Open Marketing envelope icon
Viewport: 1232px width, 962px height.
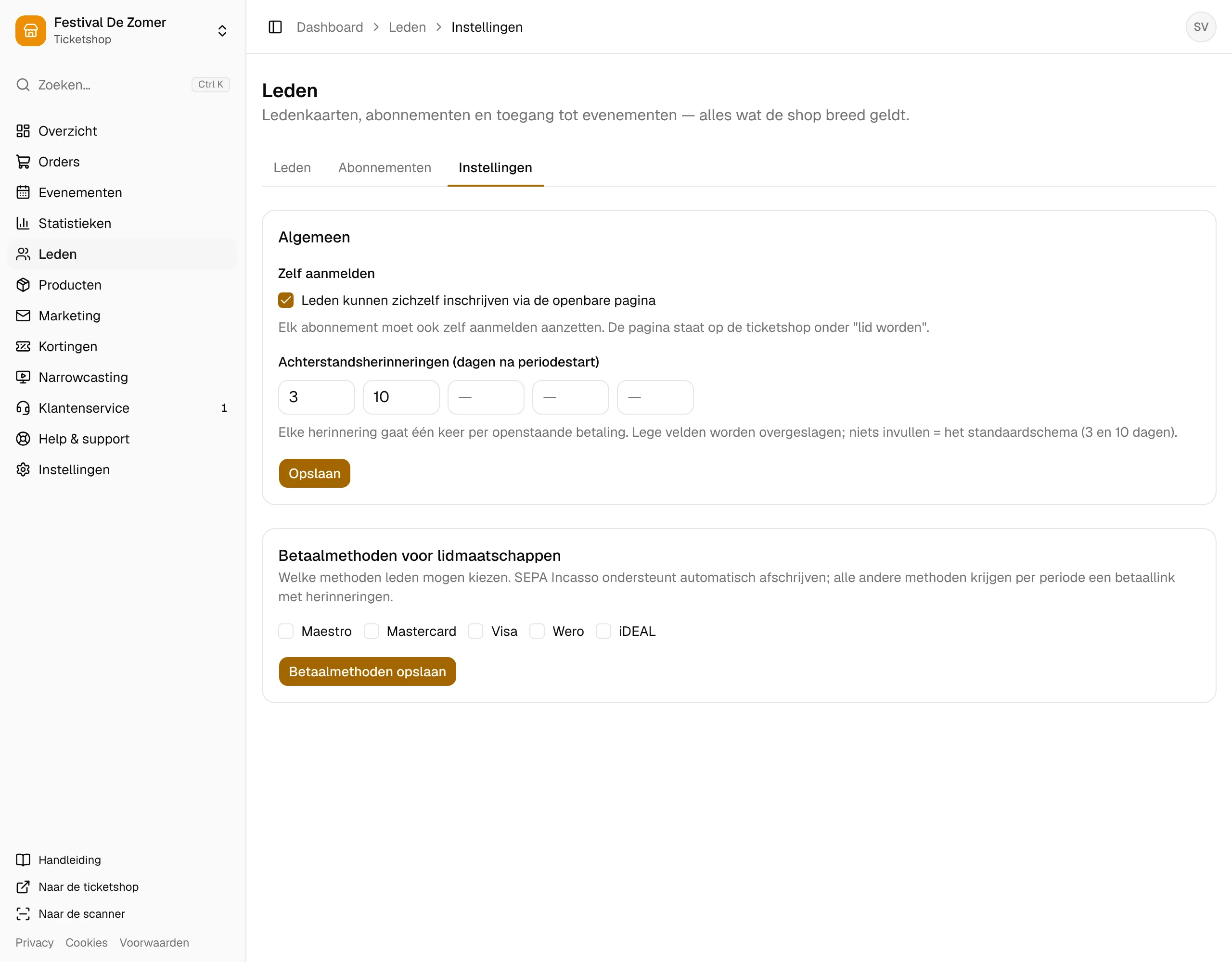pos(23,316)
